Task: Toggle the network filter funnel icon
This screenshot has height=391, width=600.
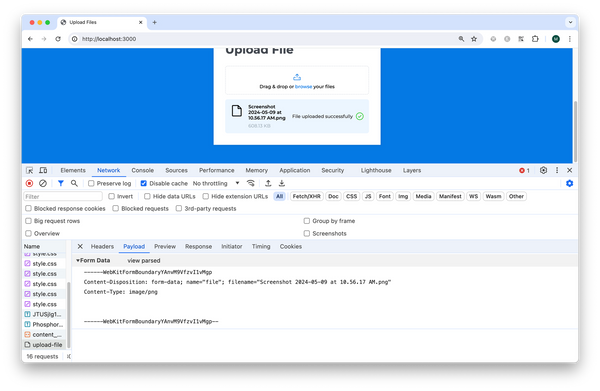Action: pos(60,184)
